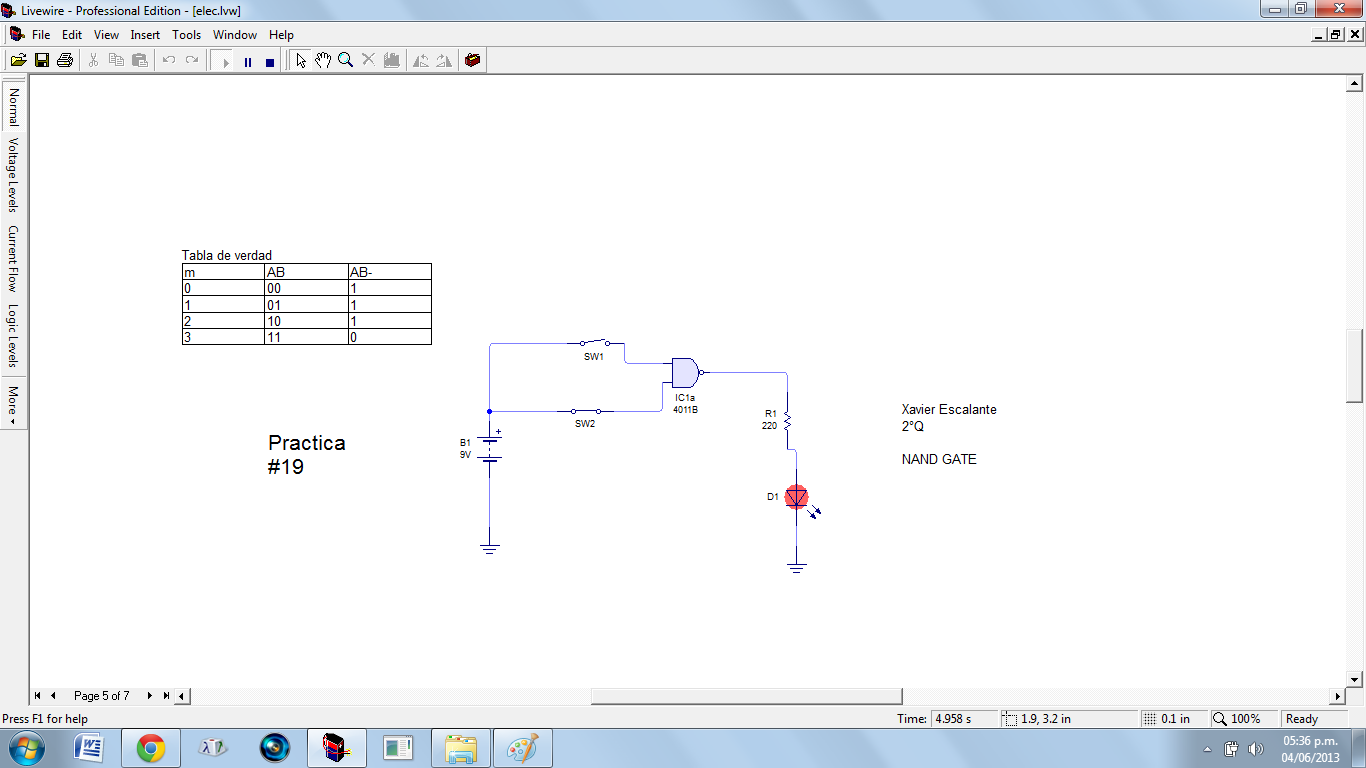The height and width of the screenshot is (768, 1366).
Task: Pause the running simulation
Action: tap(247, 59)
